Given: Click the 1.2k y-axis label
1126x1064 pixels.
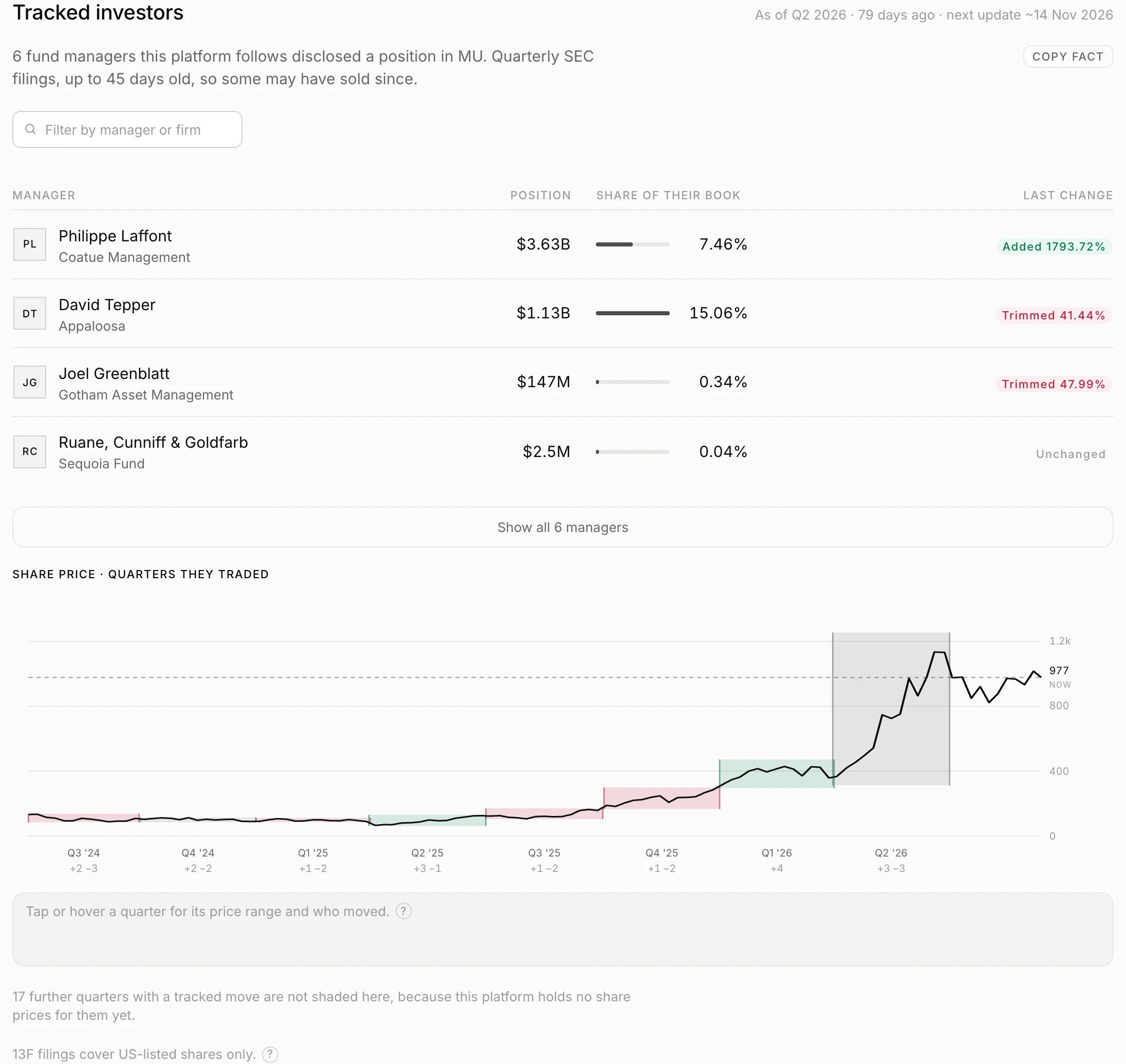Looking at the screenshot, I should point(1060,641).
